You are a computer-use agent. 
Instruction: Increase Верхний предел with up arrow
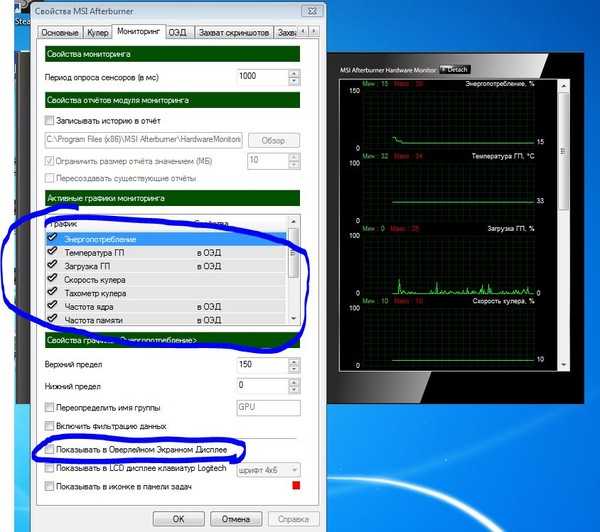tap(294, 362)
